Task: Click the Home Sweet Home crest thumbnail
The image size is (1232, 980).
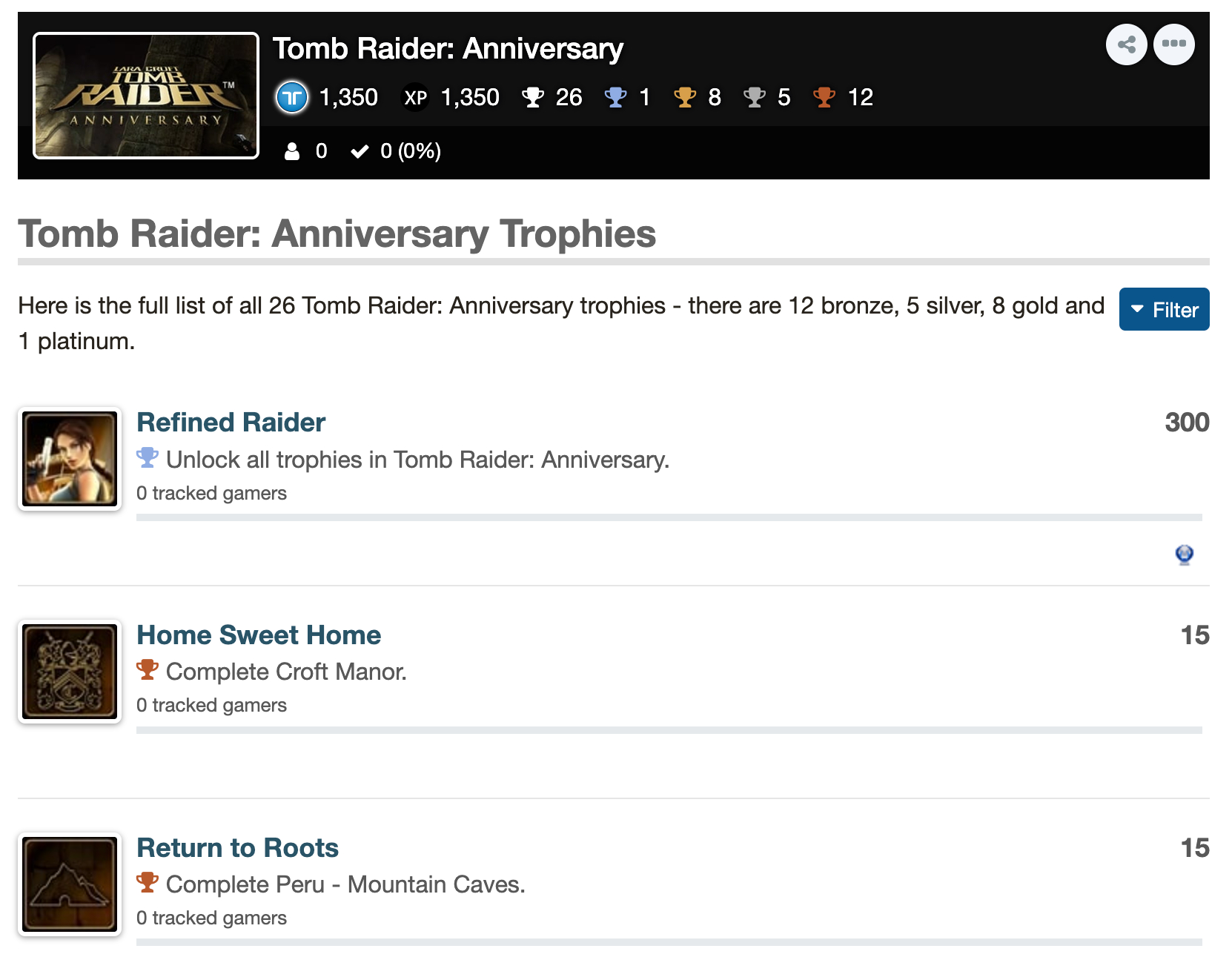Action: pos(70,672)
